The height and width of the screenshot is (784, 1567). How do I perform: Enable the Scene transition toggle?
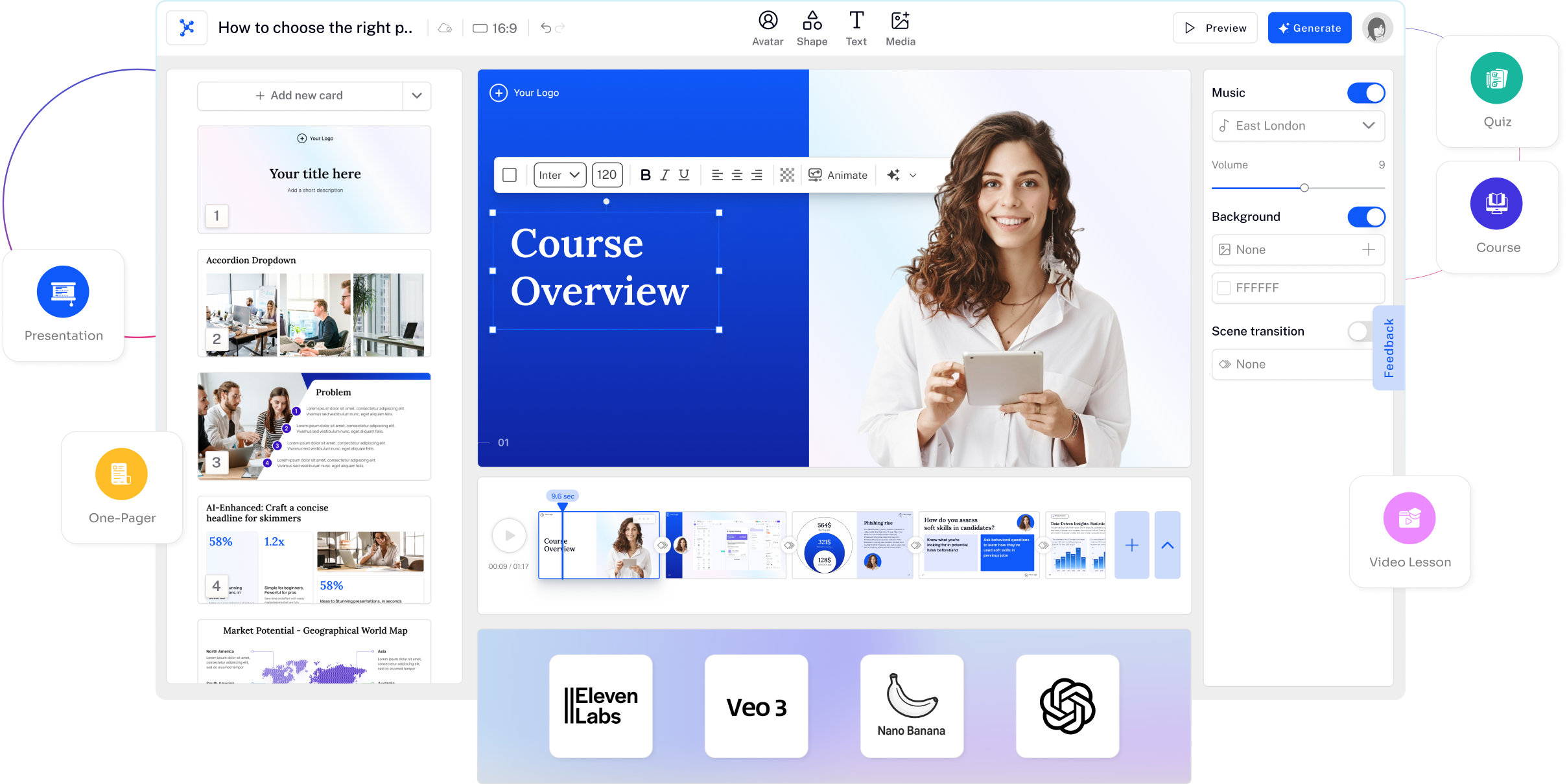point(1360,331)
